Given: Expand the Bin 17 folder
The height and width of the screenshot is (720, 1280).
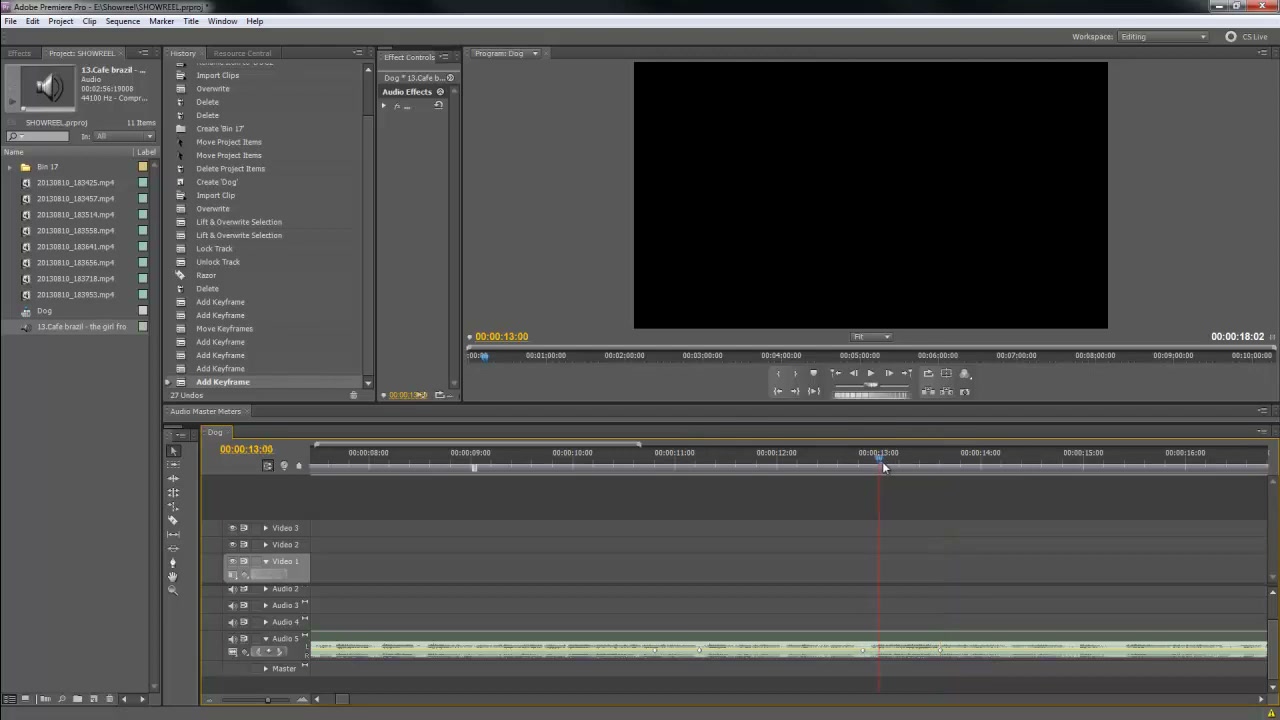Looking at the screenshot, I should click(10, 167).
